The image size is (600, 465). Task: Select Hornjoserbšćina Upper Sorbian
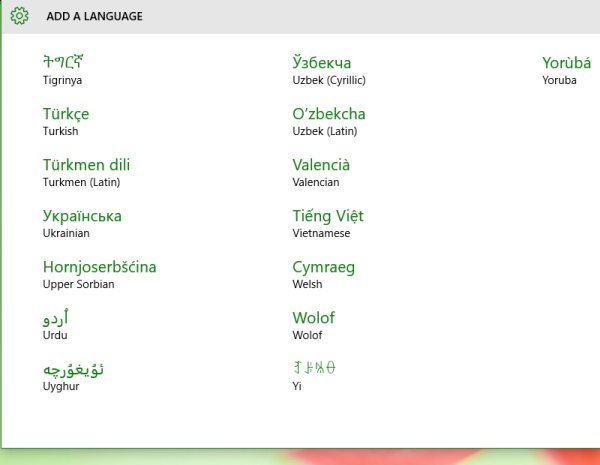[x=99, y=274]
